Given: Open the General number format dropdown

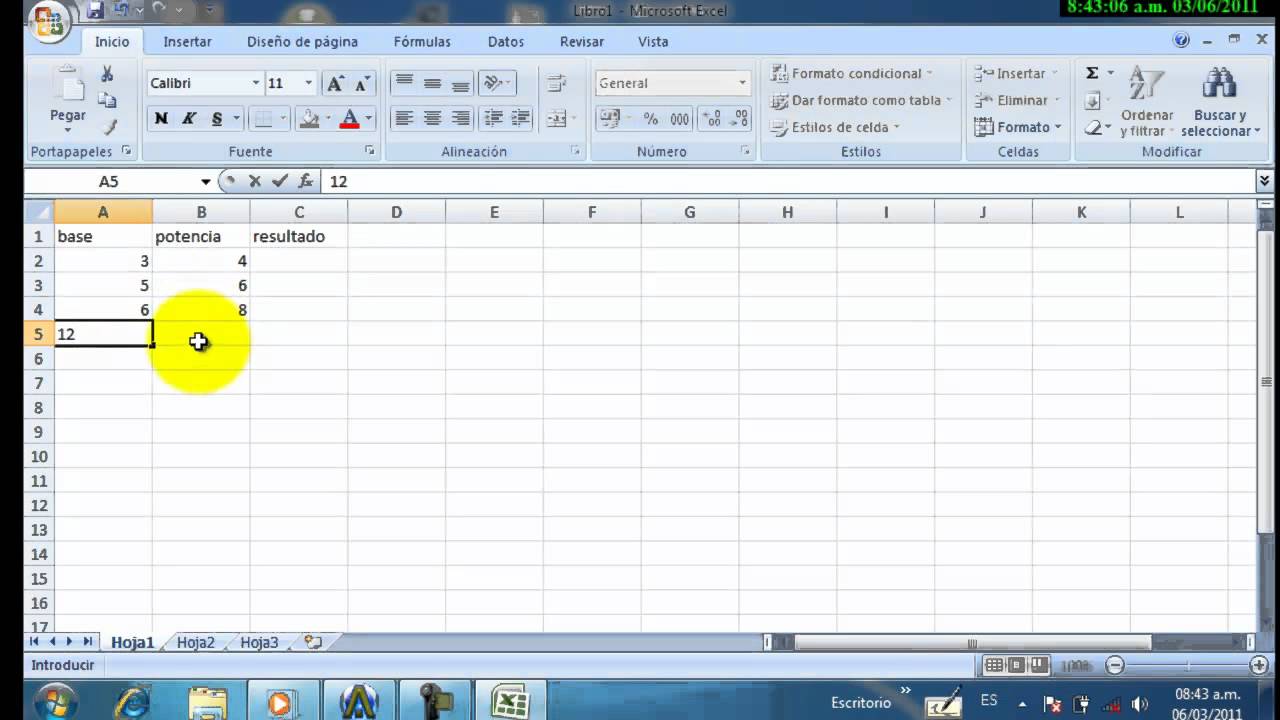Looking at the screenshot, I should click(x=740, y=83).
